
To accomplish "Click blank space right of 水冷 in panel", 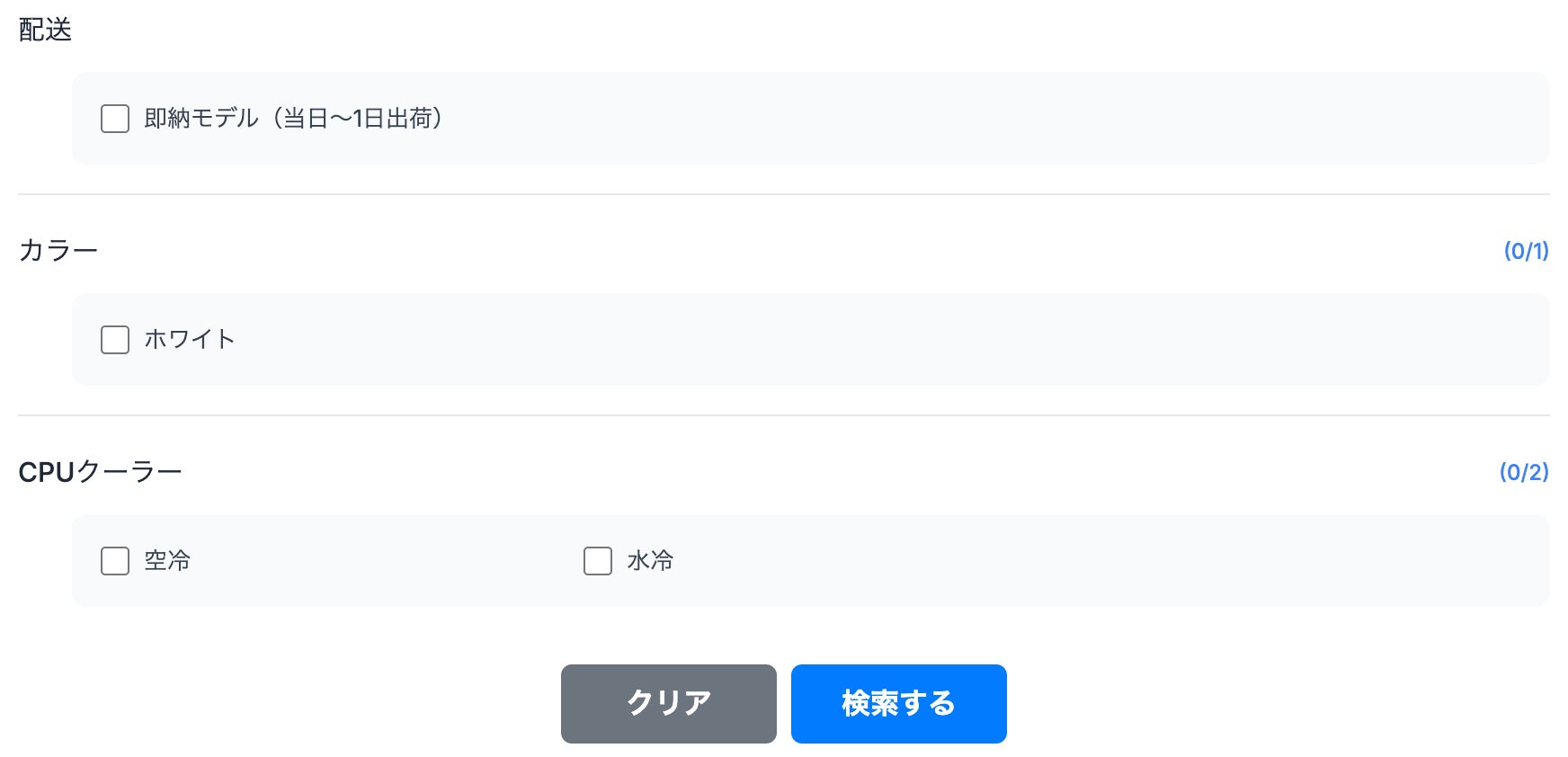I will pyautogui.click(x=1079, y=561).
